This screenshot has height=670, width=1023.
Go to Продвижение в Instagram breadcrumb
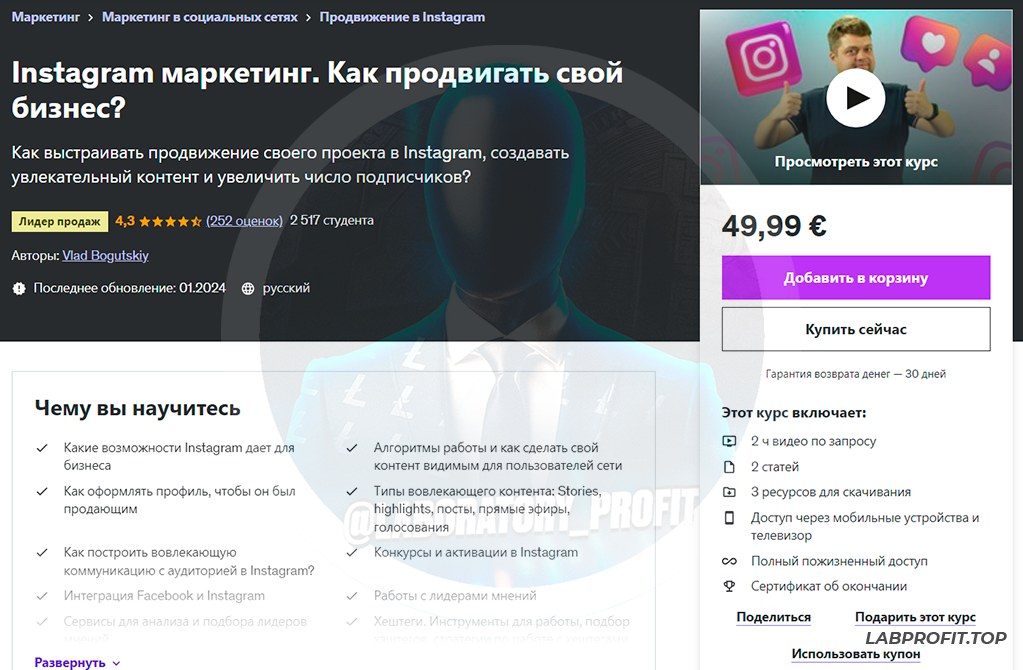pyautogui.click(x=402, y=17)
